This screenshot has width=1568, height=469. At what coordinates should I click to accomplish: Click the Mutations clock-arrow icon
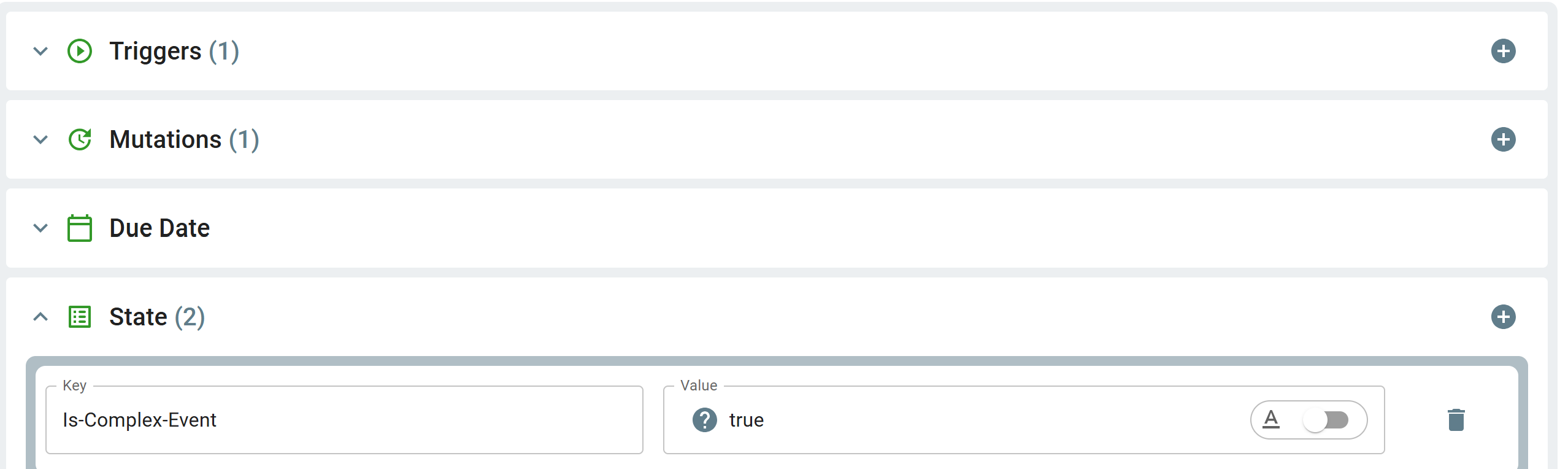click(80, 139)
